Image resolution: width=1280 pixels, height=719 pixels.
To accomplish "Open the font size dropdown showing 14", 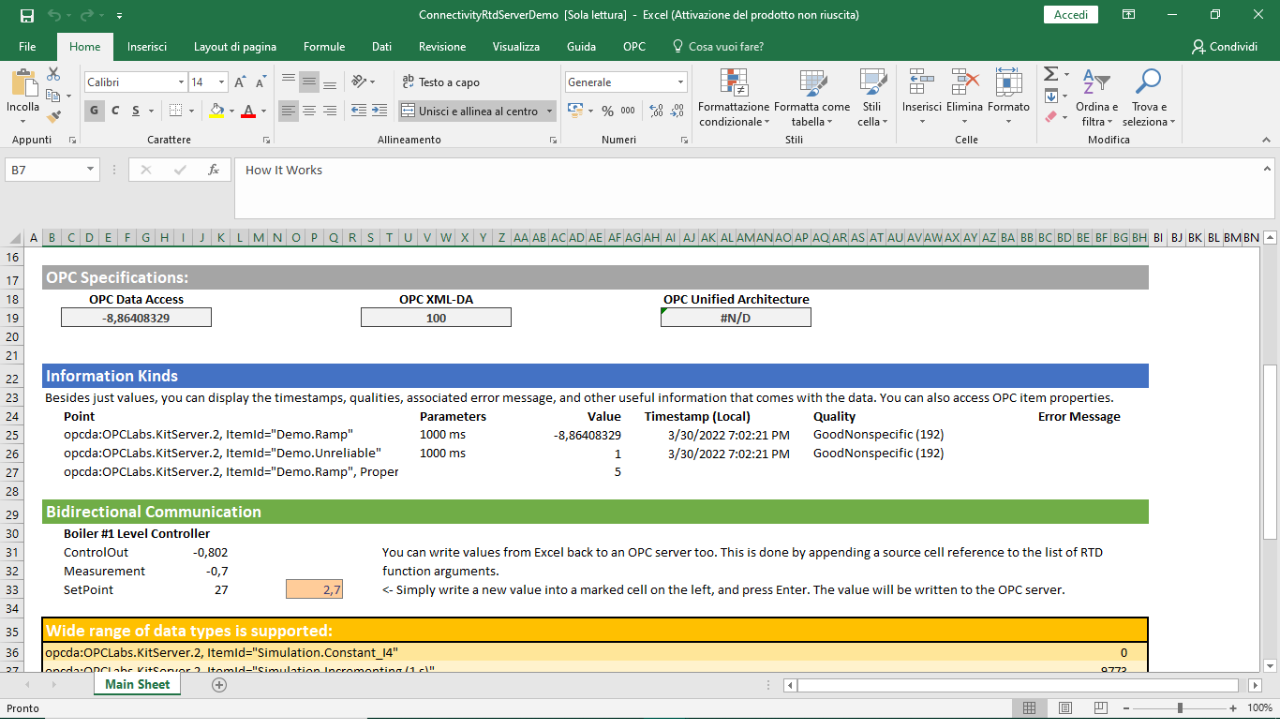I will (x=222, y=82).
